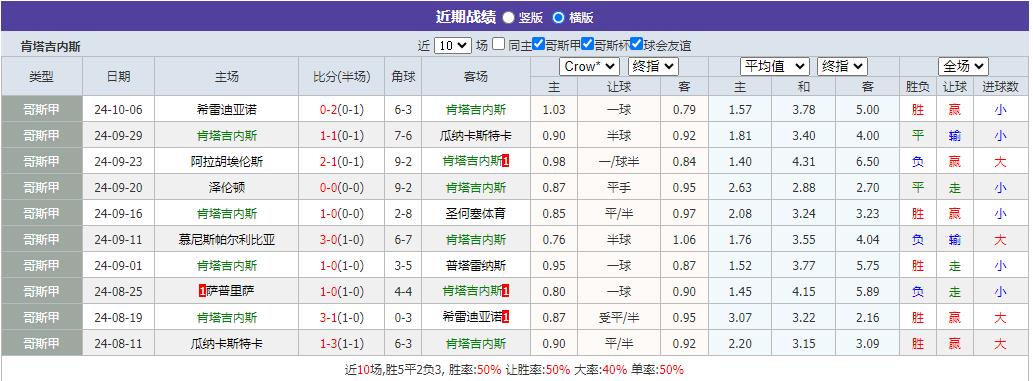Click 大 goals result in 24-08-11 row
Screen dimensions: 1033x381
tap(1000, 343)
